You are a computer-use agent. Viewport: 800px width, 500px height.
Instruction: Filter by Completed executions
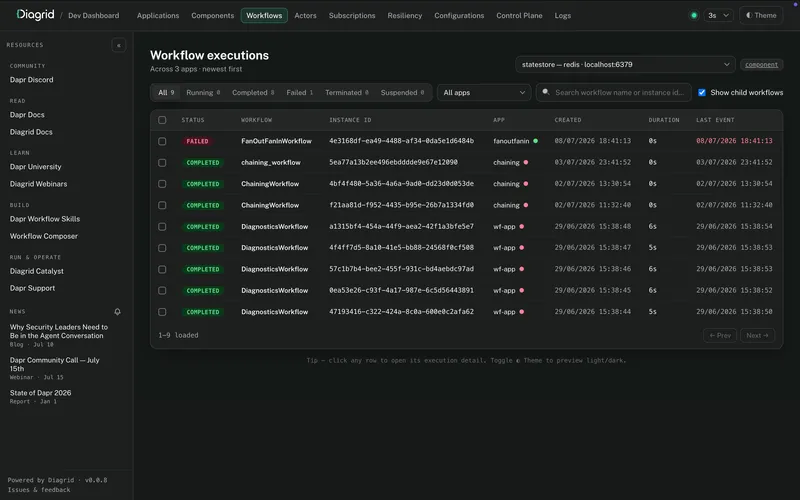tap(253, 92)
